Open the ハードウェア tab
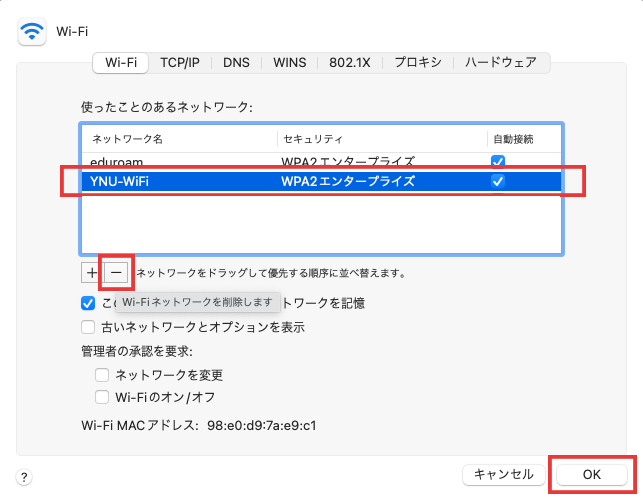643x503 pixels. click(501, 62)
